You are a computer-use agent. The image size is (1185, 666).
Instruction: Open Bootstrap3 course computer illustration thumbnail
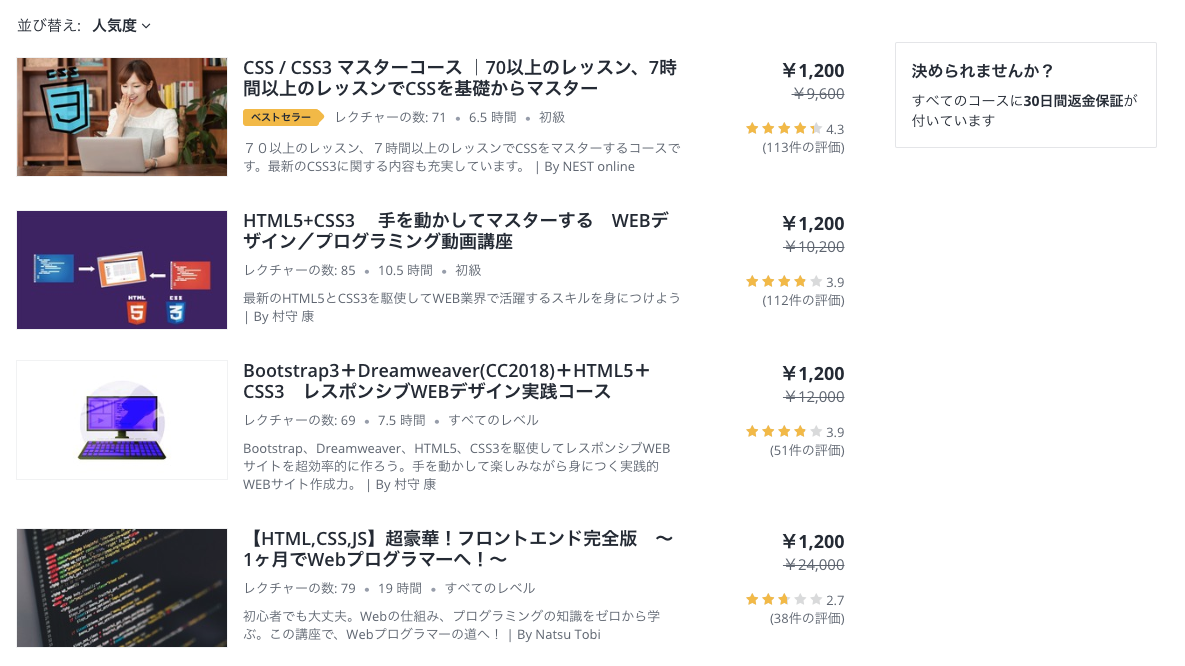(x=122, y=420)
